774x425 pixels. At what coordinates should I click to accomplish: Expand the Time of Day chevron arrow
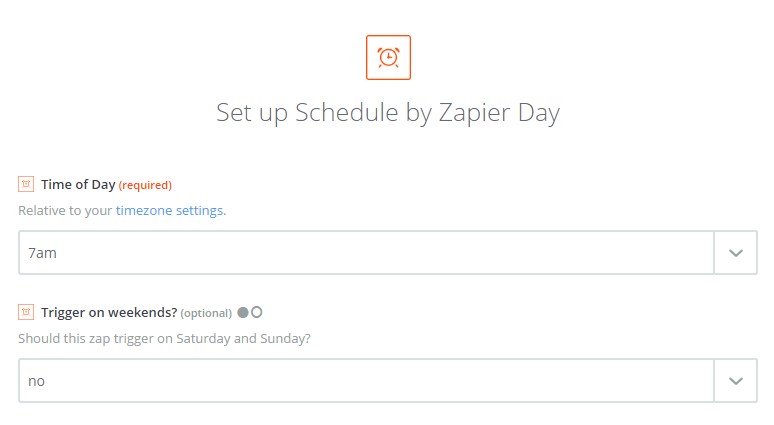point(735,253)
